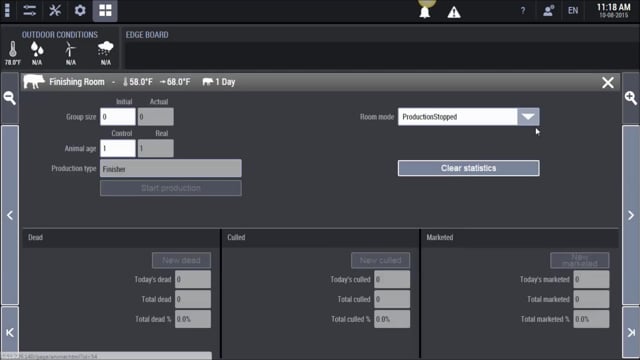Click the Production type Finisher field
The image size is (640, 360).
[x=171, y=169]
